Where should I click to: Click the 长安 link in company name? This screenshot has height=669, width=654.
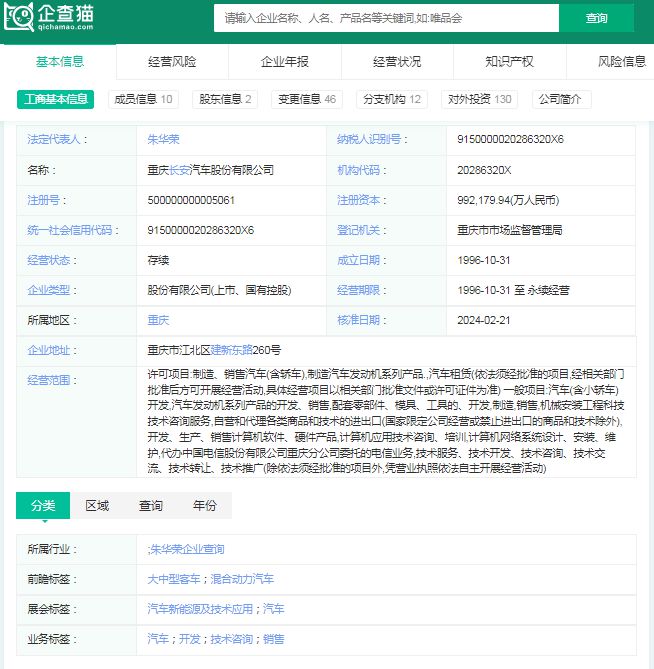(179, 170)
